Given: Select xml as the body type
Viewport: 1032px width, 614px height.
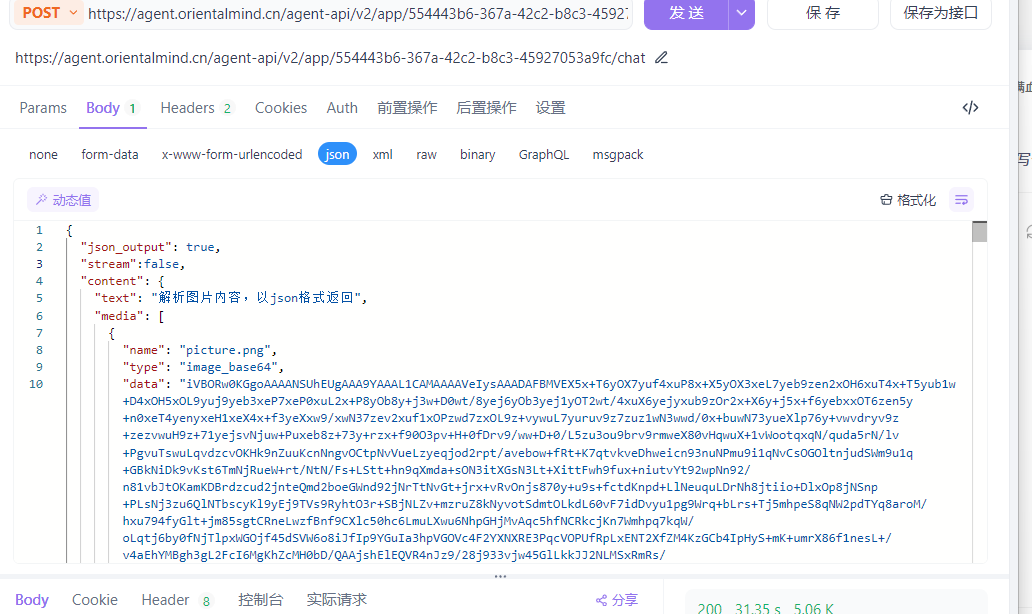Looking at the screenshot, I should tap(381, 154).
